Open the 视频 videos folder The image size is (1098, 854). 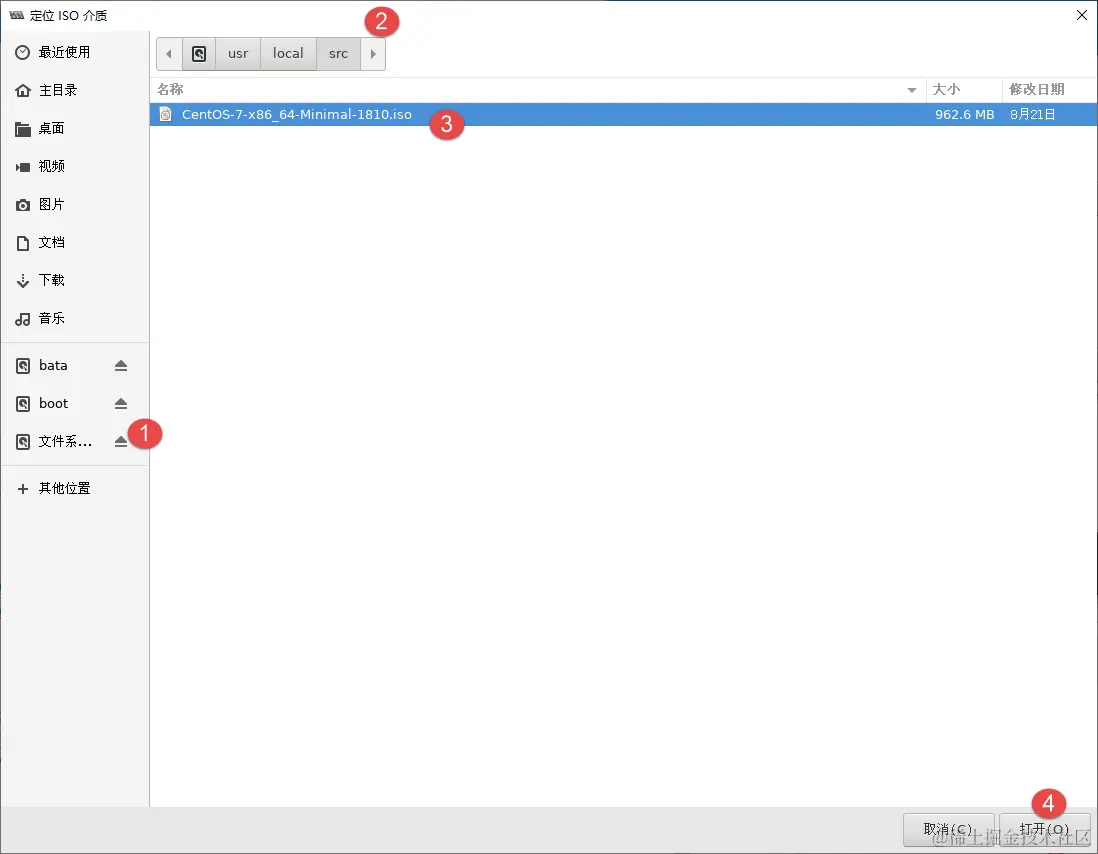[x=75, y=166]
